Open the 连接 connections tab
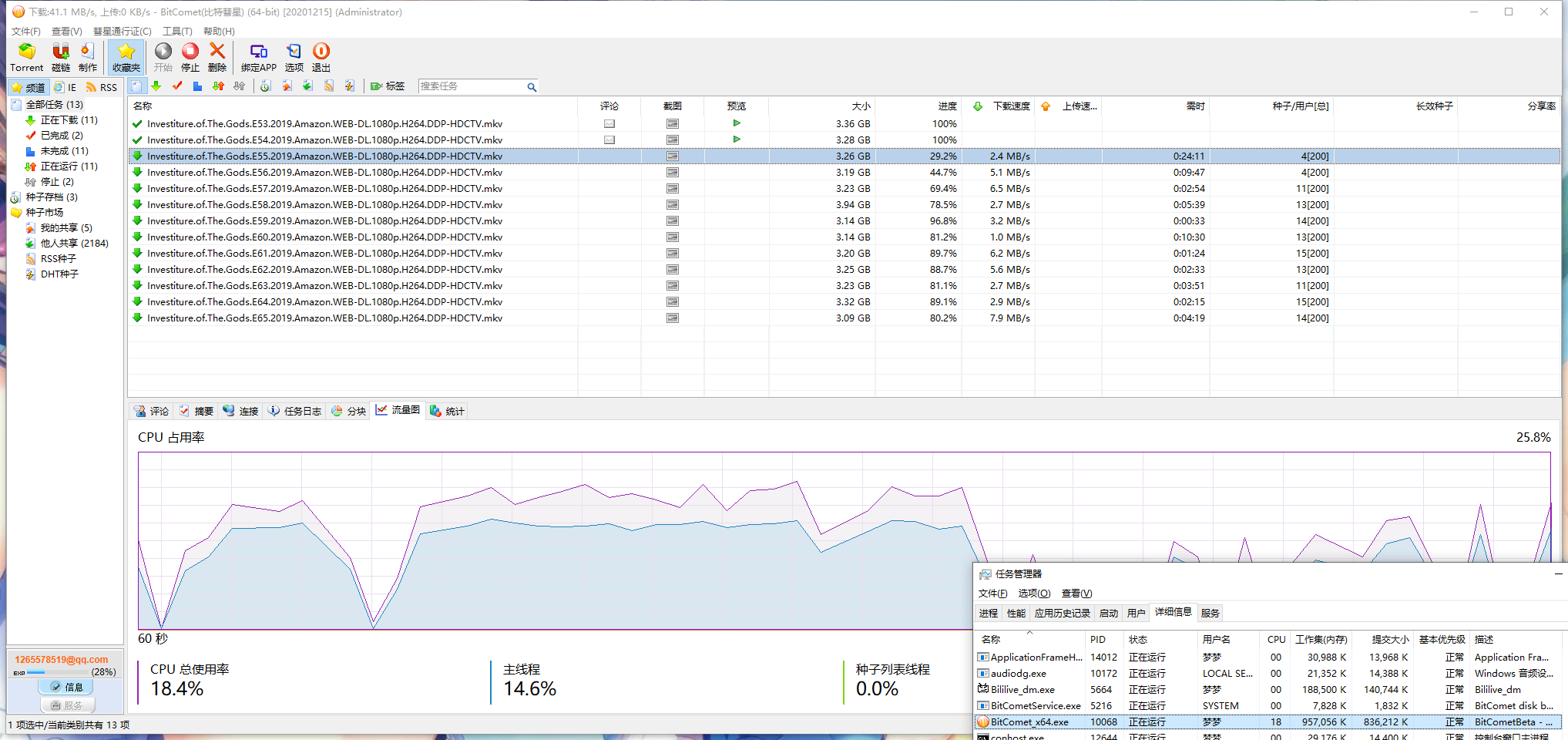Screen dimensions: 1568x740 tap(240, 411)
